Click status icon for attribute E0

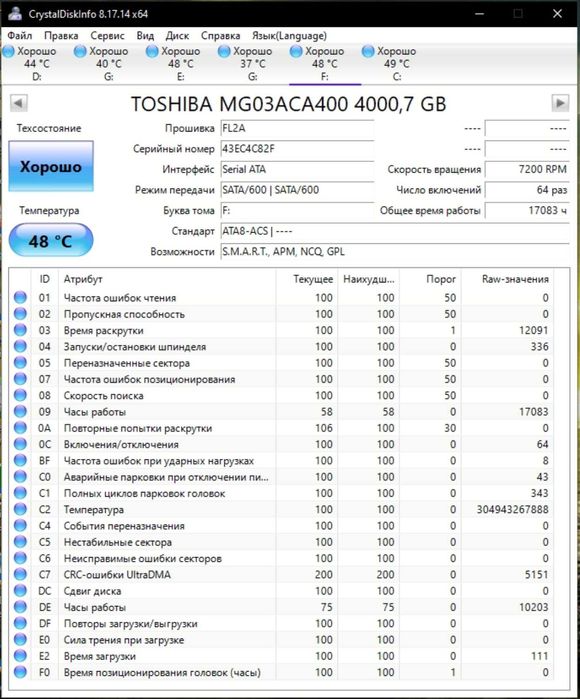20,639
